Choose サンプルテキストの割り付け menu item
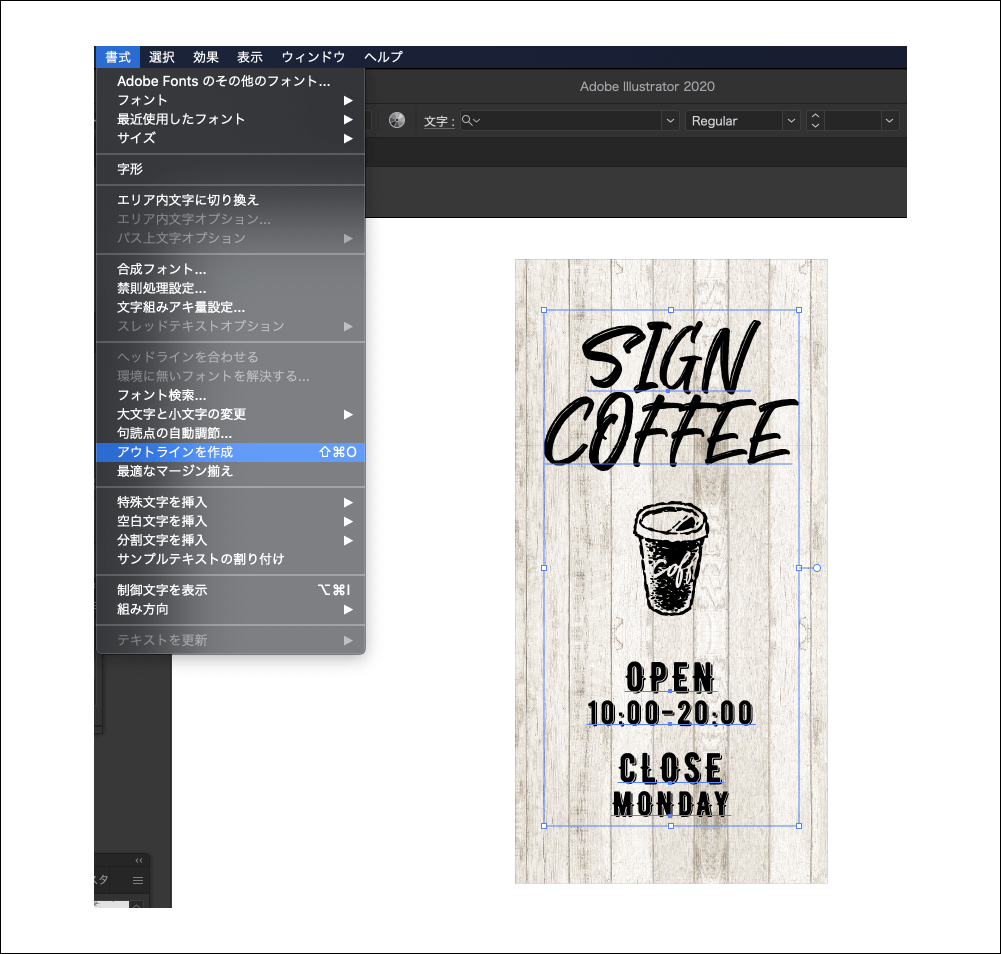1001x954 pixels. [230, 559]
